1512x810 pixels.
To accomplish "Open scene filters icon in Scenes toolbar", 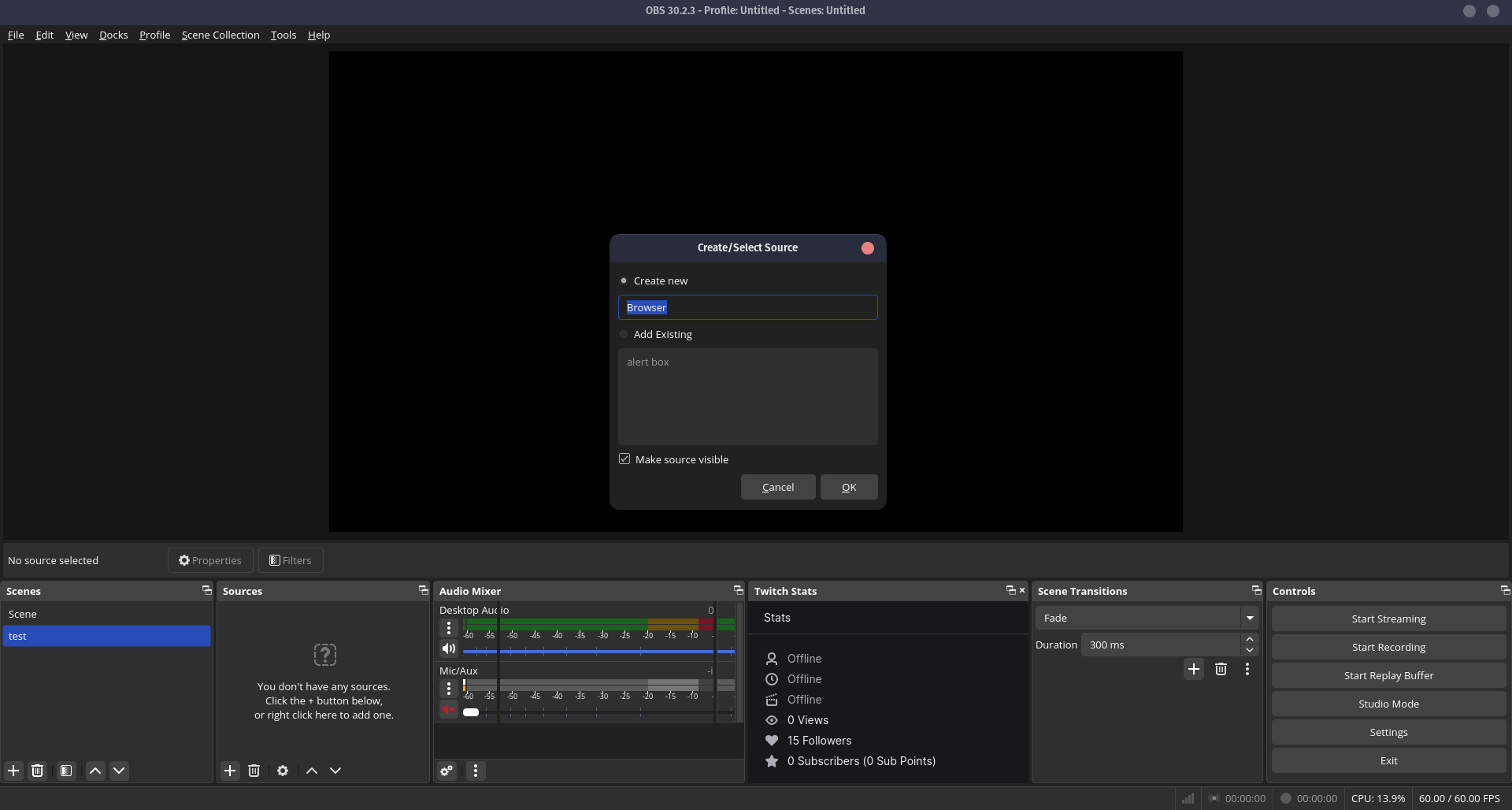I will (x=66, y=771).
